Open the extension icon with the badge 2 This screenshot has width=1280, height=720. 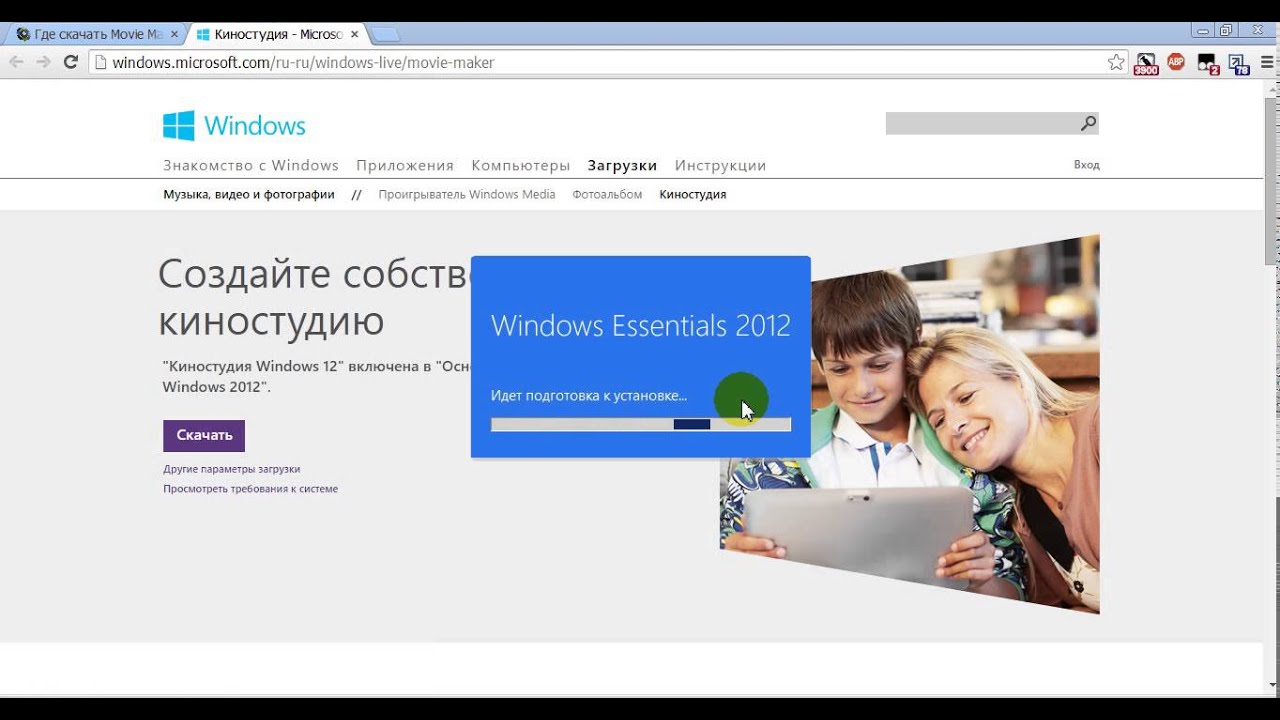coord(1208,64)
